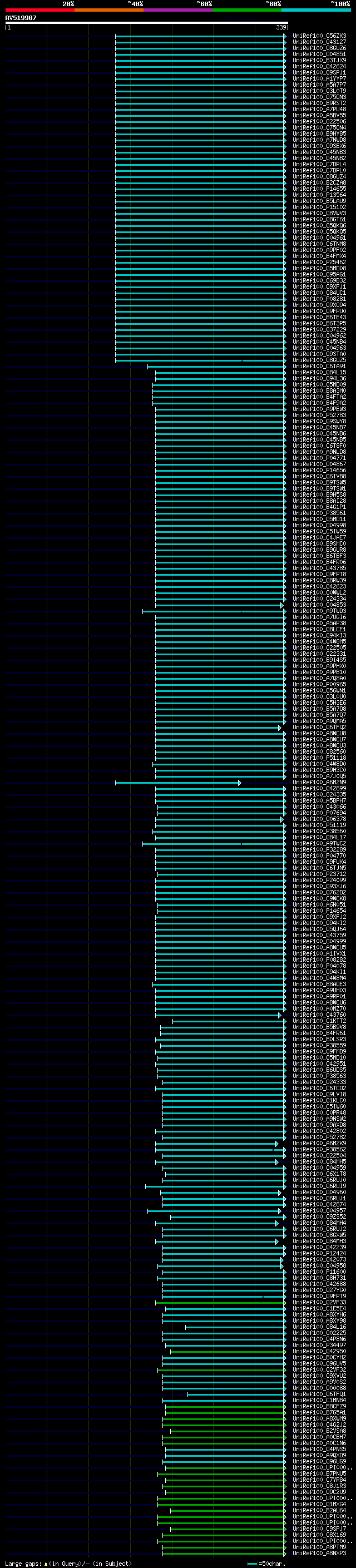This screenshot has width=356, height=1568.
Task: Select label UniRef100_C9SPJ7
Action: (x=319, y=1529)
